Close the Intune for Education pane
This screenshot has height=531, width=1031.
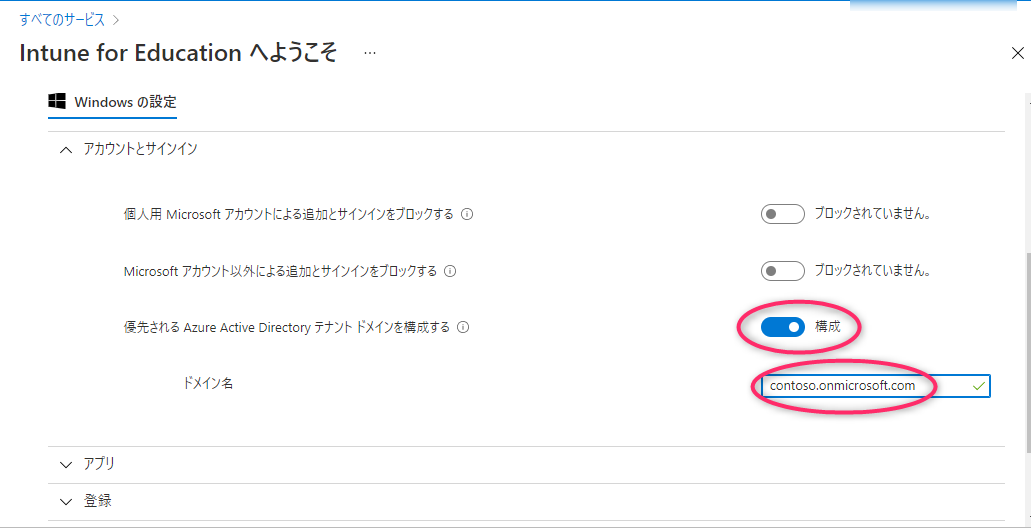coord(1017,53)
